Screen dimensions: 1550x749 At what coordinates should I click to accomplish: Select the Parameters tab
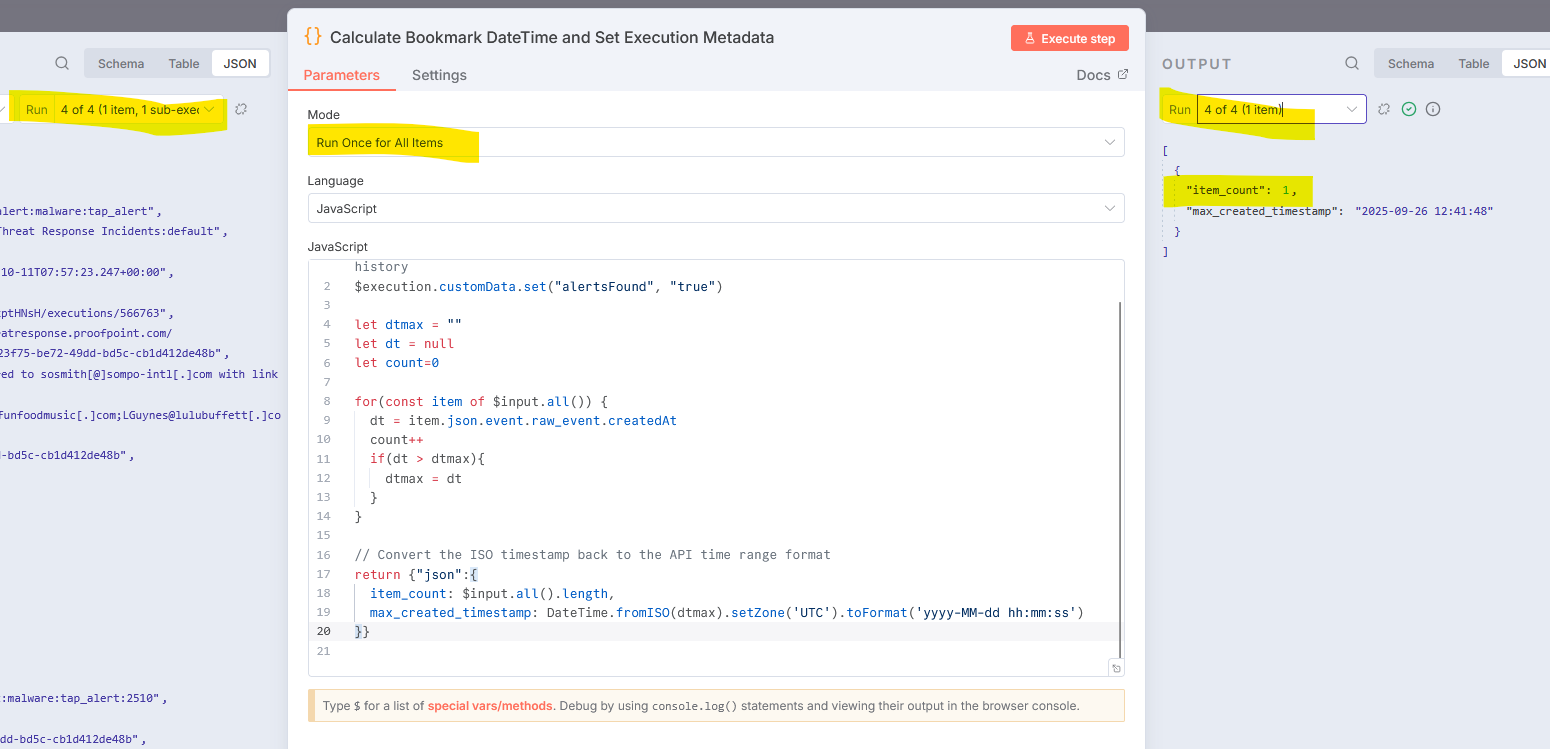[341, 75]
